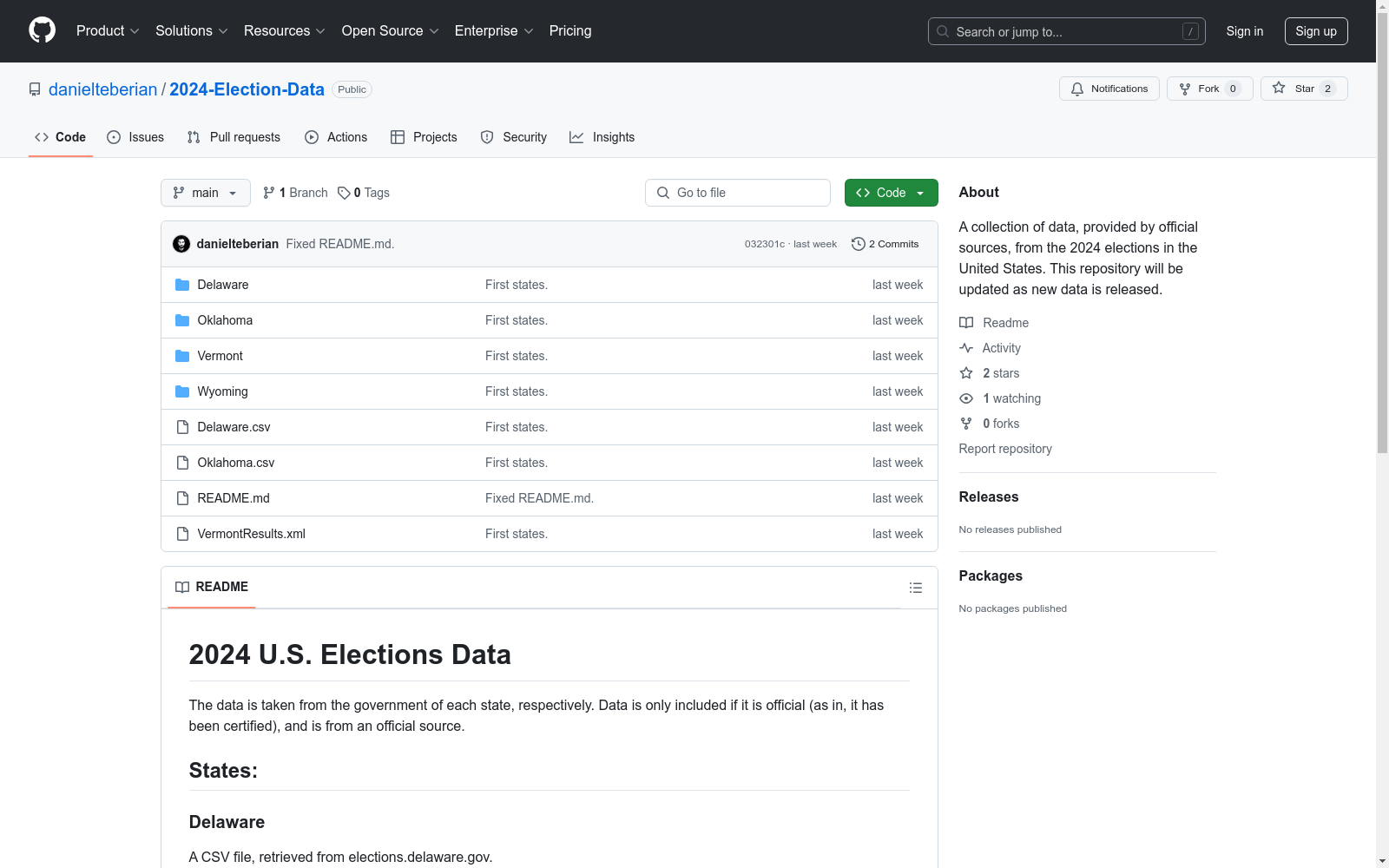The image size is (1389, 868).
Task: Open the 2024-Election-Data repository link
Action: point(247,89)
